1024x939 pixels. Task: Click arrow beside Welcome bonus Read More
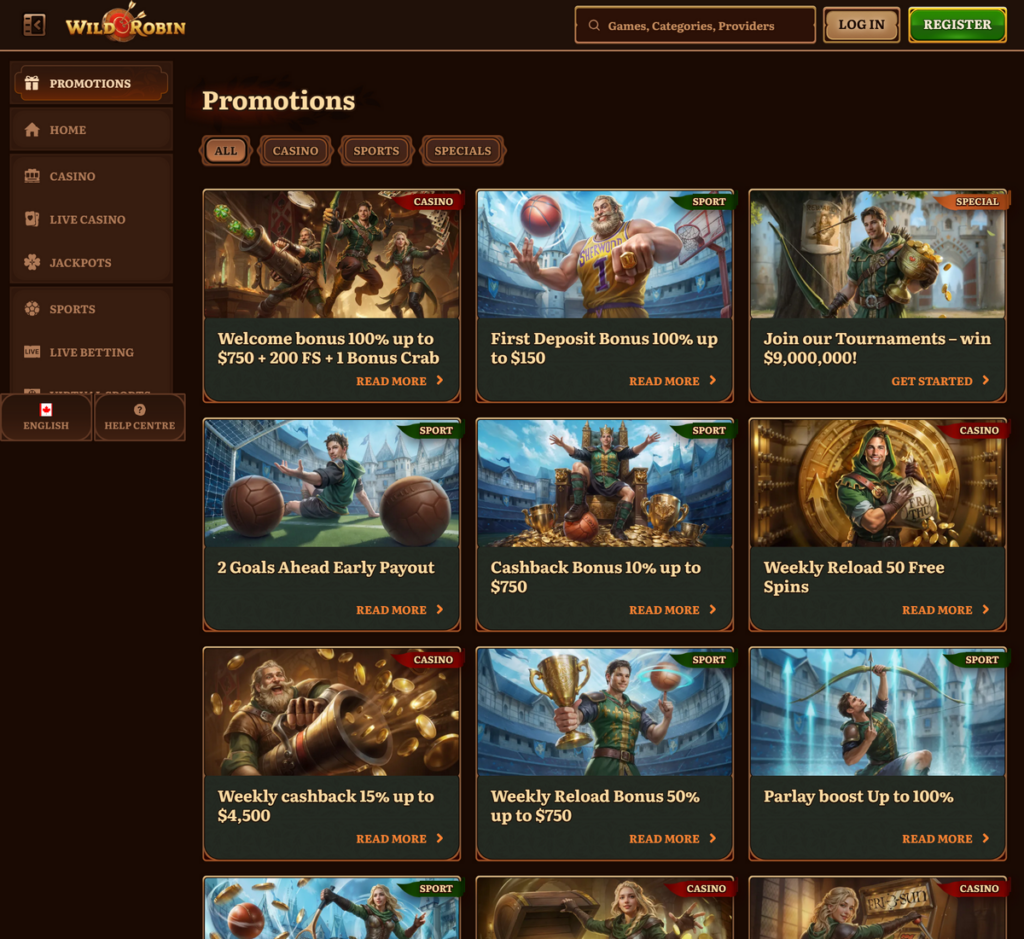point(440,380)
